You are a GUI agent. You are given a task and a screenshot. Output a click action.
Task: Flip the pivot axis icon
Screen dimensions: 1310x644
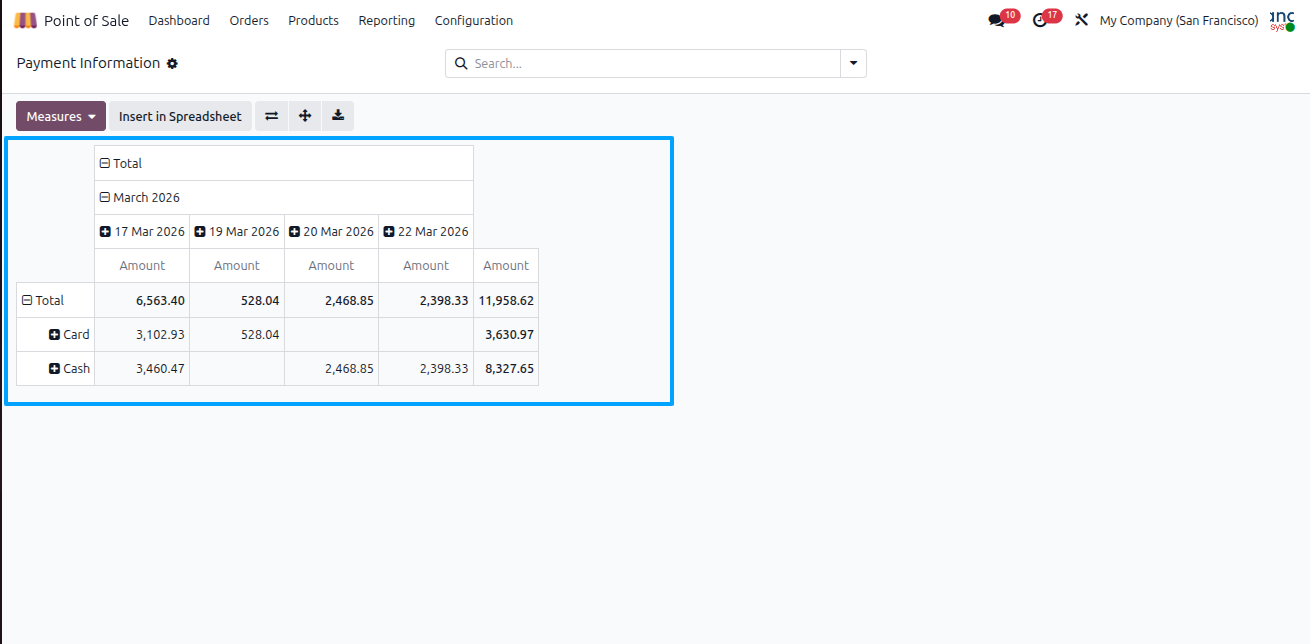(x=271, y=116)
